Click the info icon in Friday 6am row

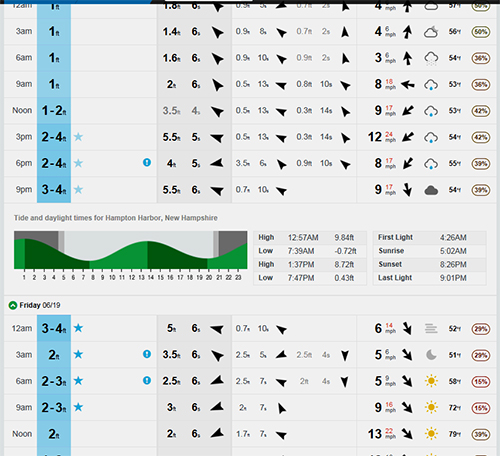pos(147,380)
